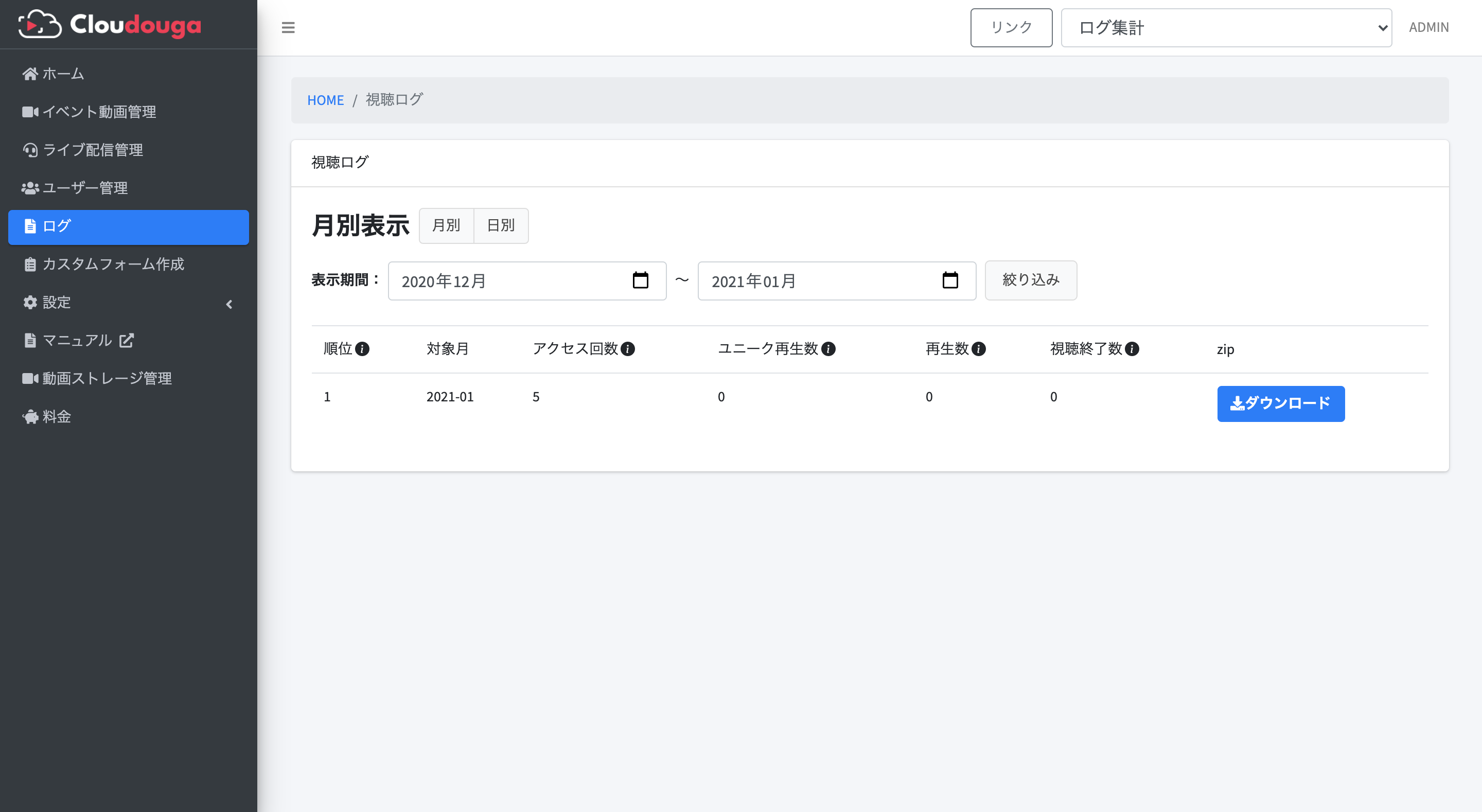Open イベント動画管理 in sidebar
This screenshot has height=812, width=1482.
pyautogui.click(x=99, y=112)
